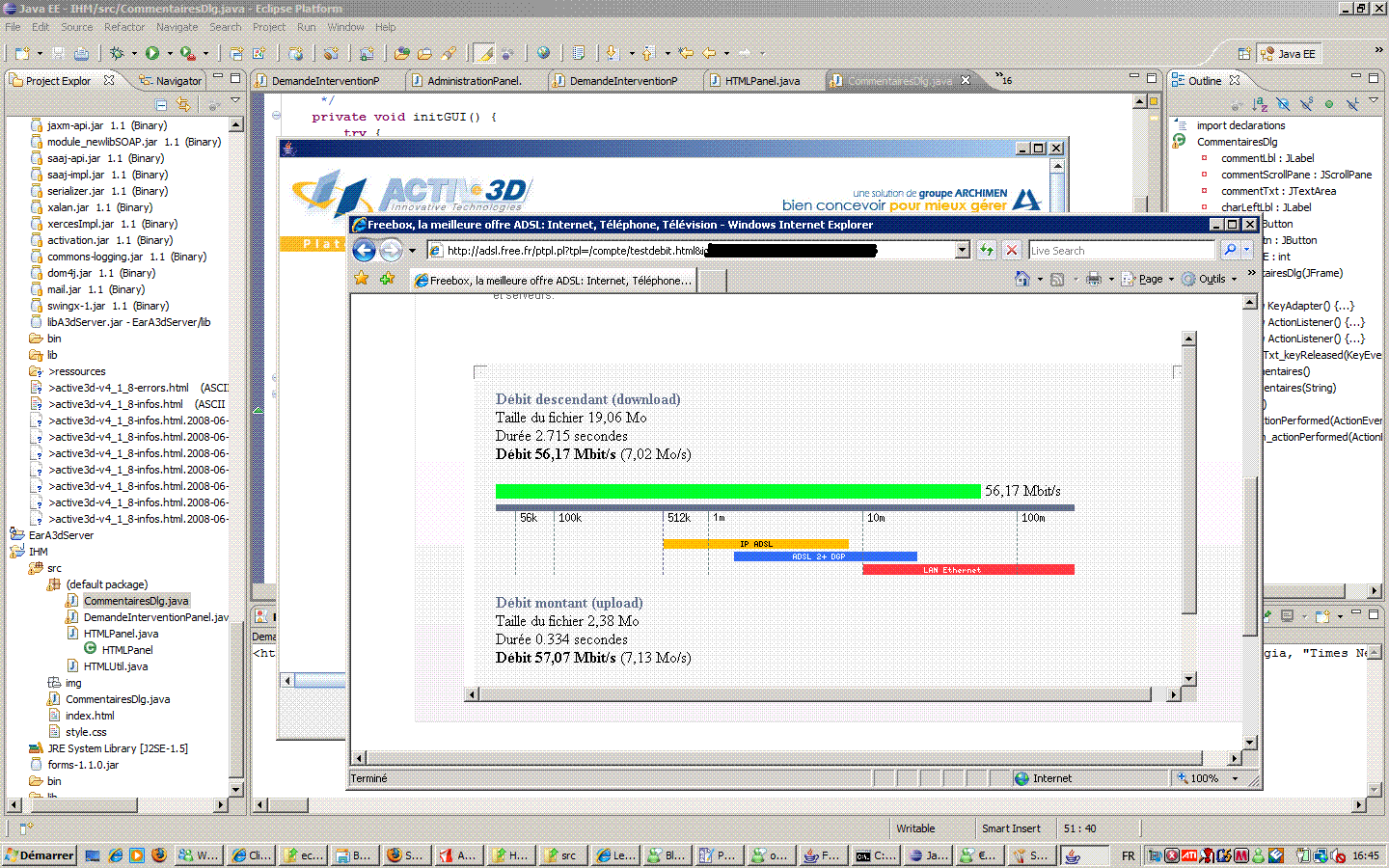Click the IE Stop red X icon
1389x868 pixels.
(1011, 250)
